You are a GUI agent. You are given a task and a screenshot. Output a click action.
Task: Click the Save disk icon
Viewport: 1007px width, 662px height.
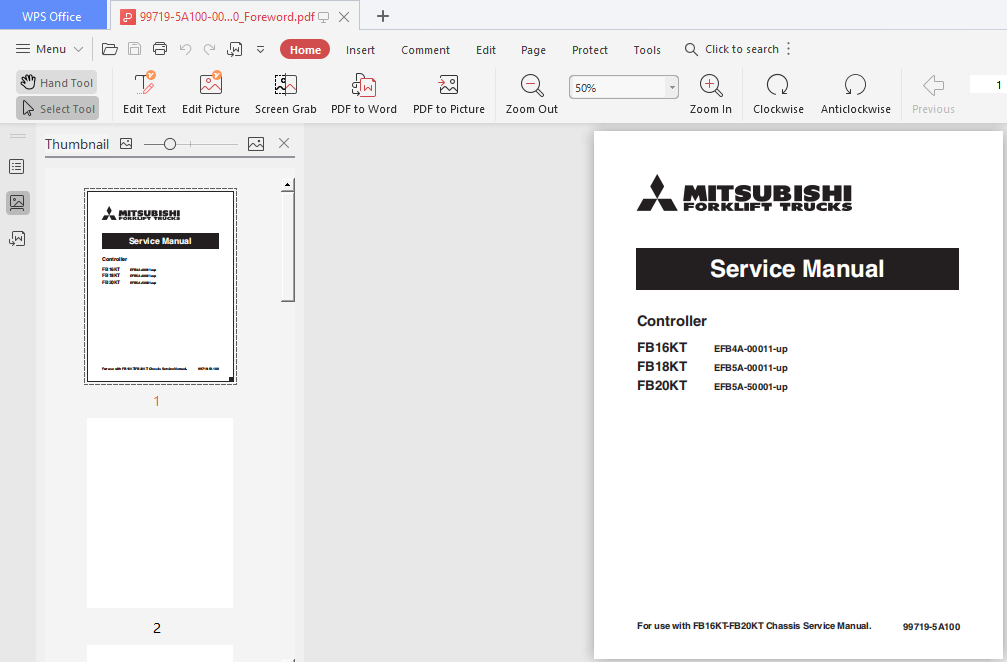134,49
